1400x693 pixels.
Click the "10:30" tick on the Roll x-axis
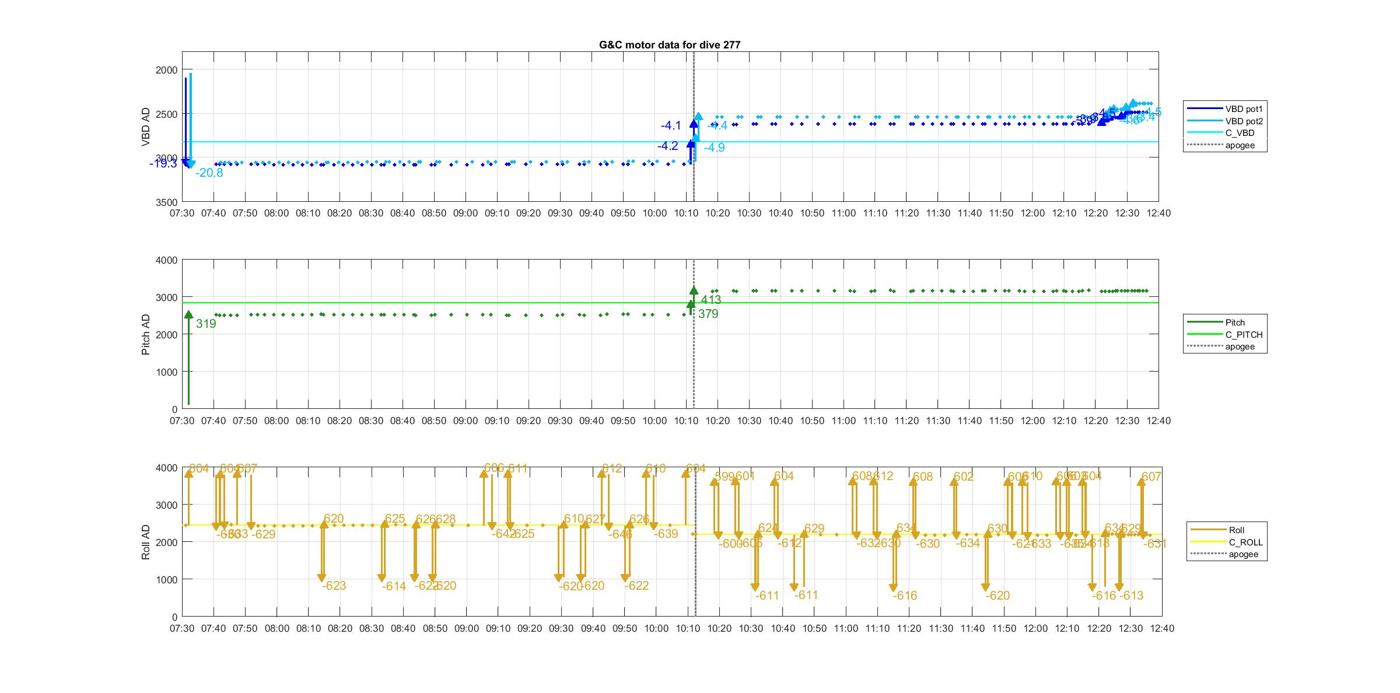tap(751, 629)
